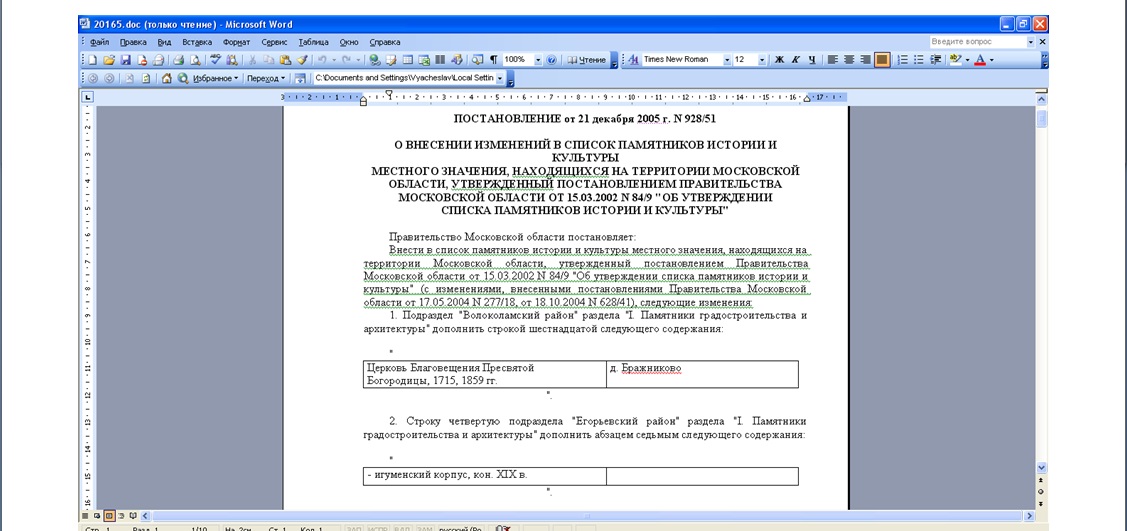This screenshot has height=531, width=1127.
Task: Open the font size dropdown
Action: click(x=762, y=60)
